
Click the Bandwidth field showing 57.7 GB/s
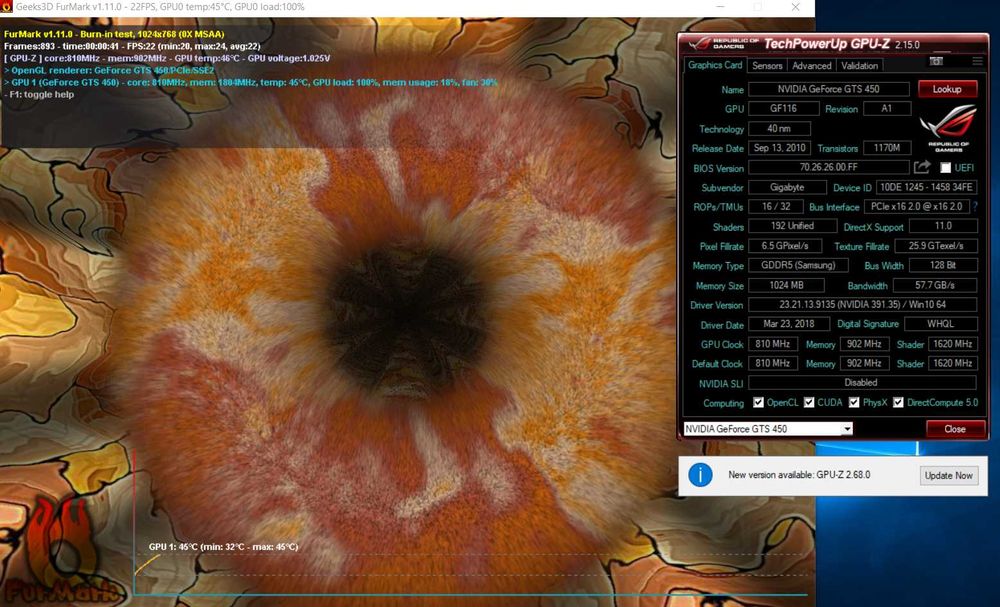[935, 286]
